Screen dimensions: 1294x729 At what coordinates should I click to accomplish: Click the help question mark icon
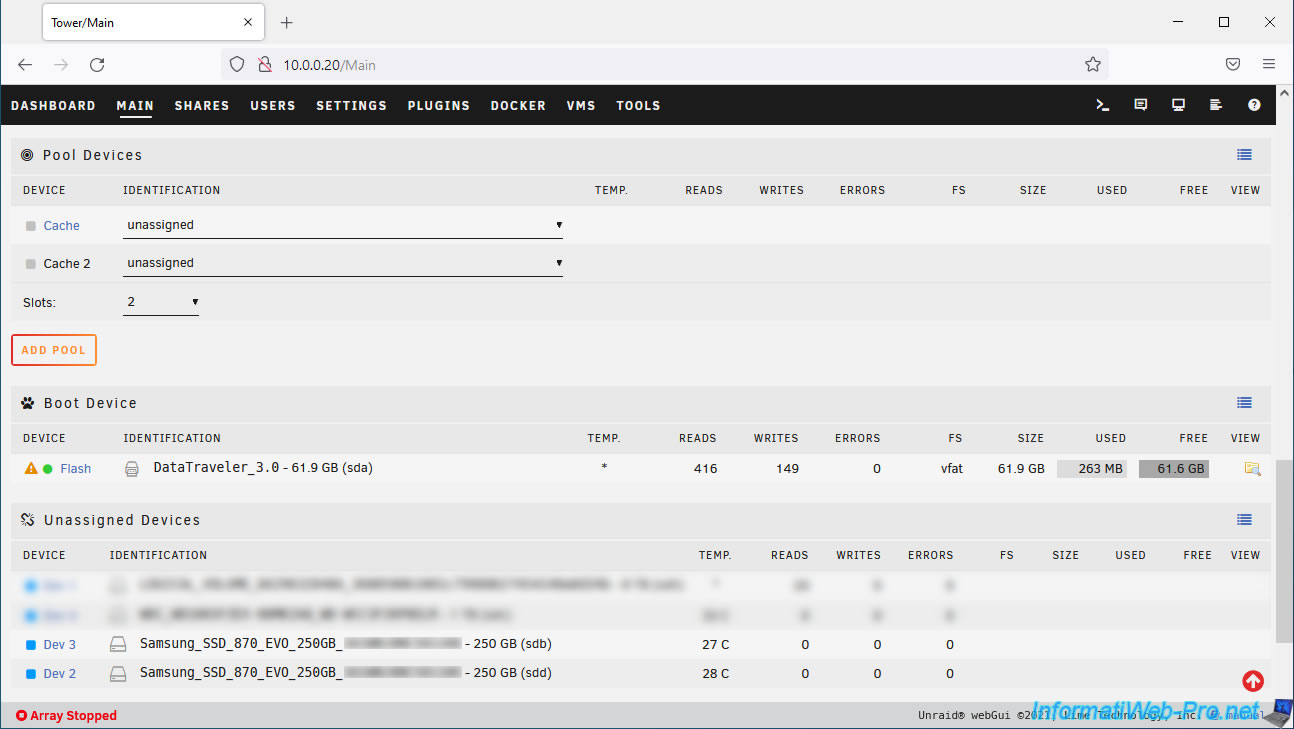(x=1254, y=105)
